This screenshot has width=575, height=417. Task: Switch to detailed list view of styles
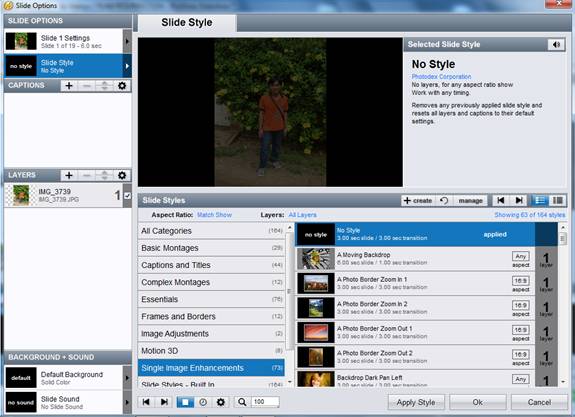pos(540,200)
